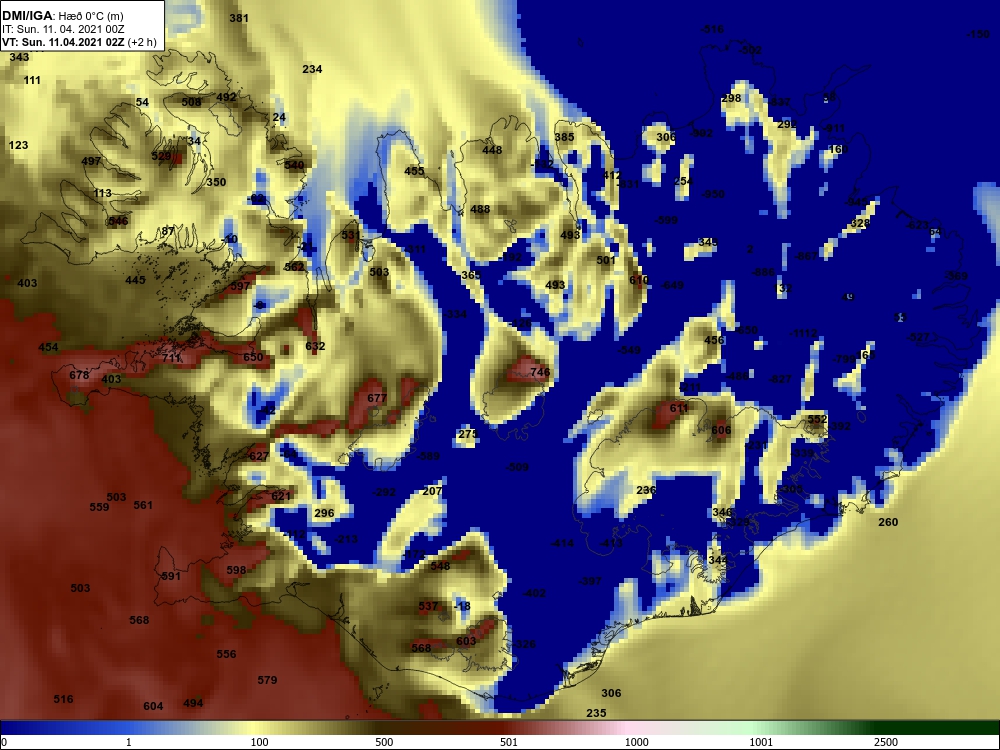Image resolution: width=1000 pixels, height=750 pixels.
Task: Click the map value '606'
Action: [721, 430]
